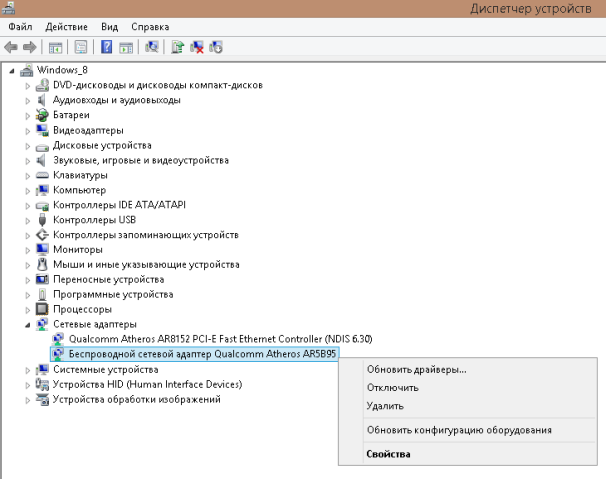Click the Видеоадаптеры display adapter icon

coord(42,130)
